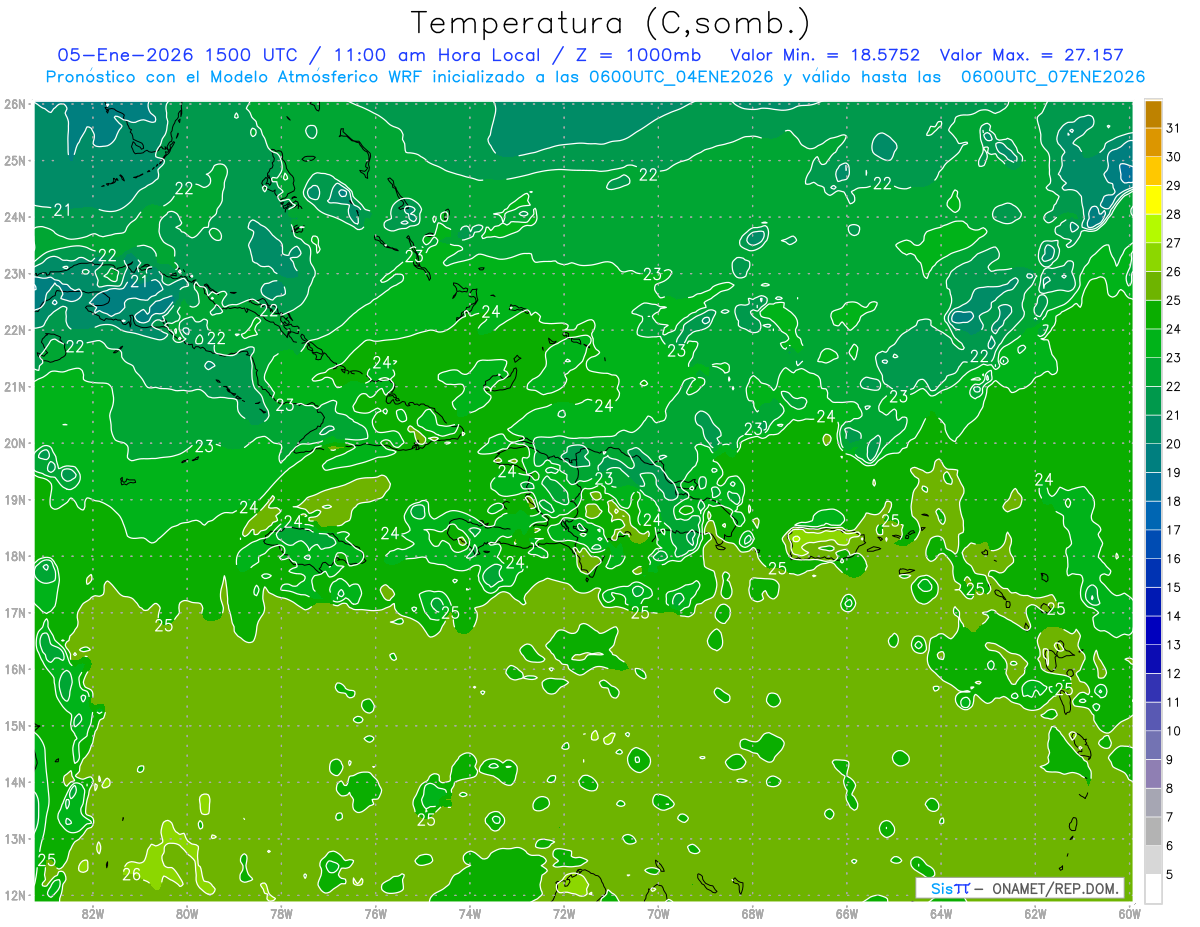The height and width of the screenshot is (927, 1200).
Task: Click the 12N latitude axis label
Action: click(14, 895)
